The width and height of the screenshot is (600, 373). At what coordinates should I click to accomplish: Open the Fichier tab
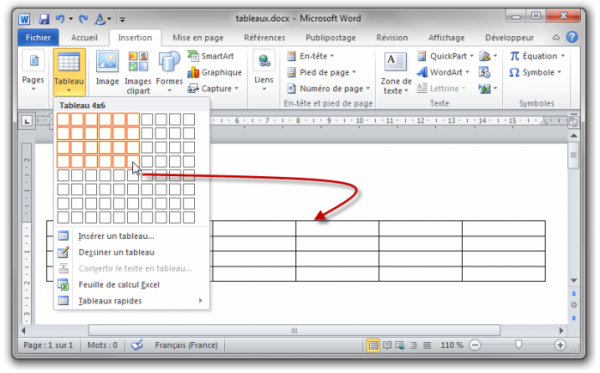38,37
